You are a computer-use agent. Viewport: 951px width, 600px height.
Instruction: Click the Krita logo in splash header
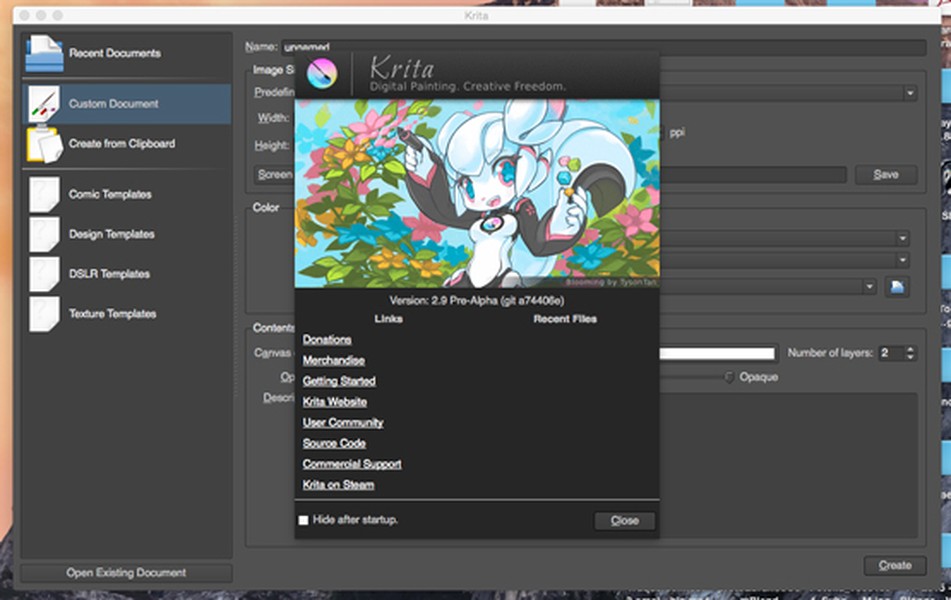coord(323,74)
